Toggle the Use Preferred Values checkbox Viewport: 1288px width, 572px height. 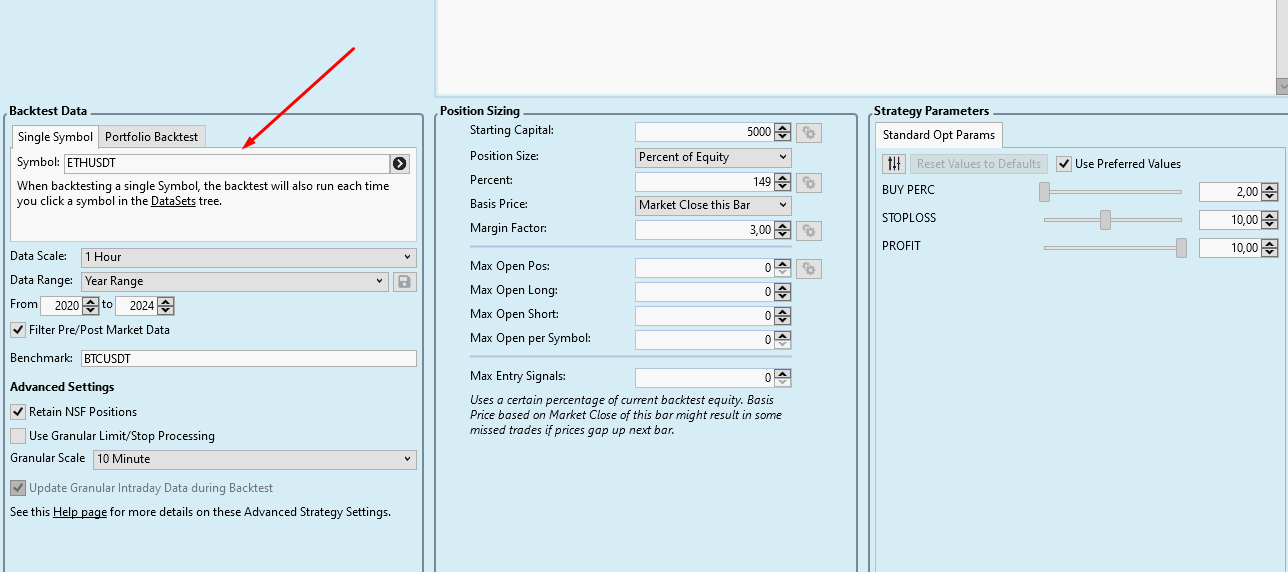coord(1064,164)
